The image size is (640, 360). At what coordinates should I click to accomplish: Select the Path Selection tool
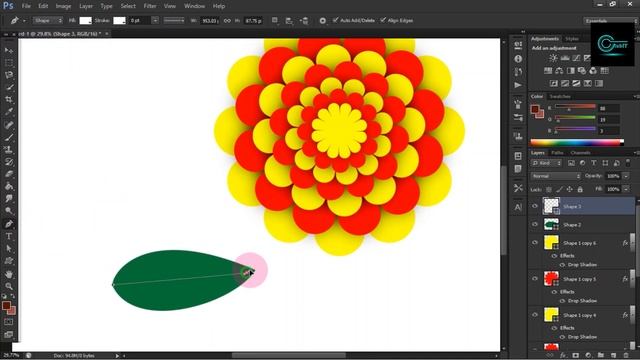[9, 249]
